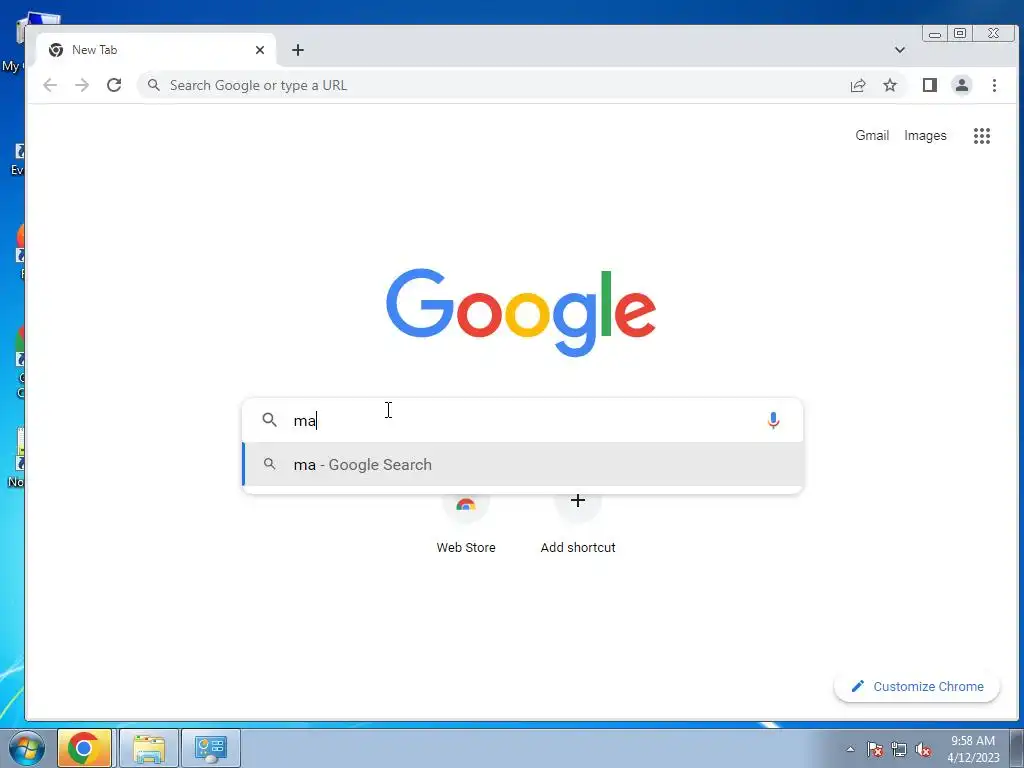Minimize the Chrome window
This screenshot has width=1024, height=768.
point(935,34)
